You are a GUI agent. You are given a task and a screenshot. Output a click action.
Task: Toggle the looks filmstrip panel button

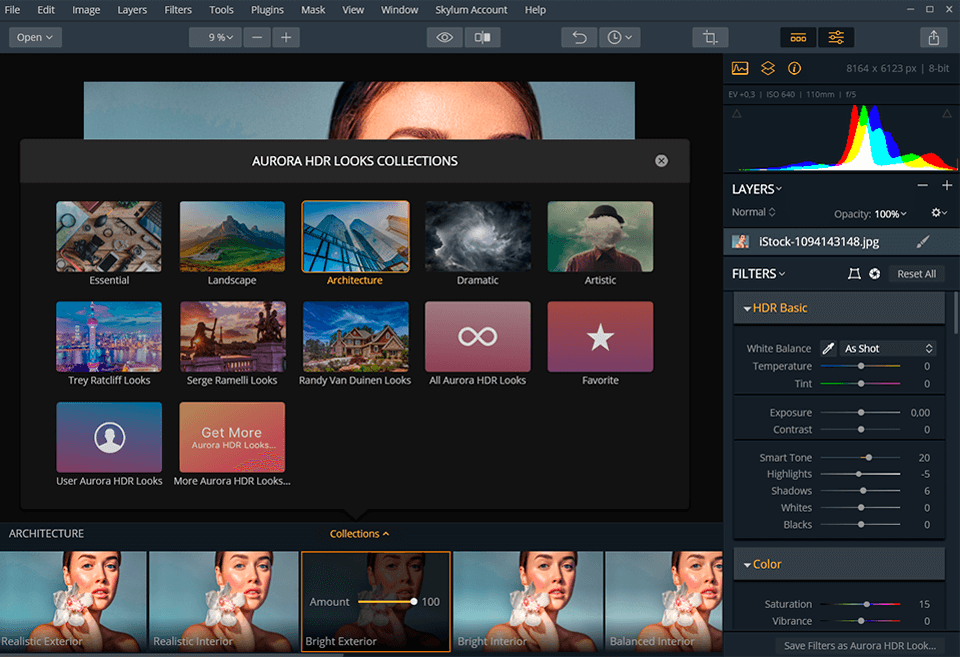[797, 37]
